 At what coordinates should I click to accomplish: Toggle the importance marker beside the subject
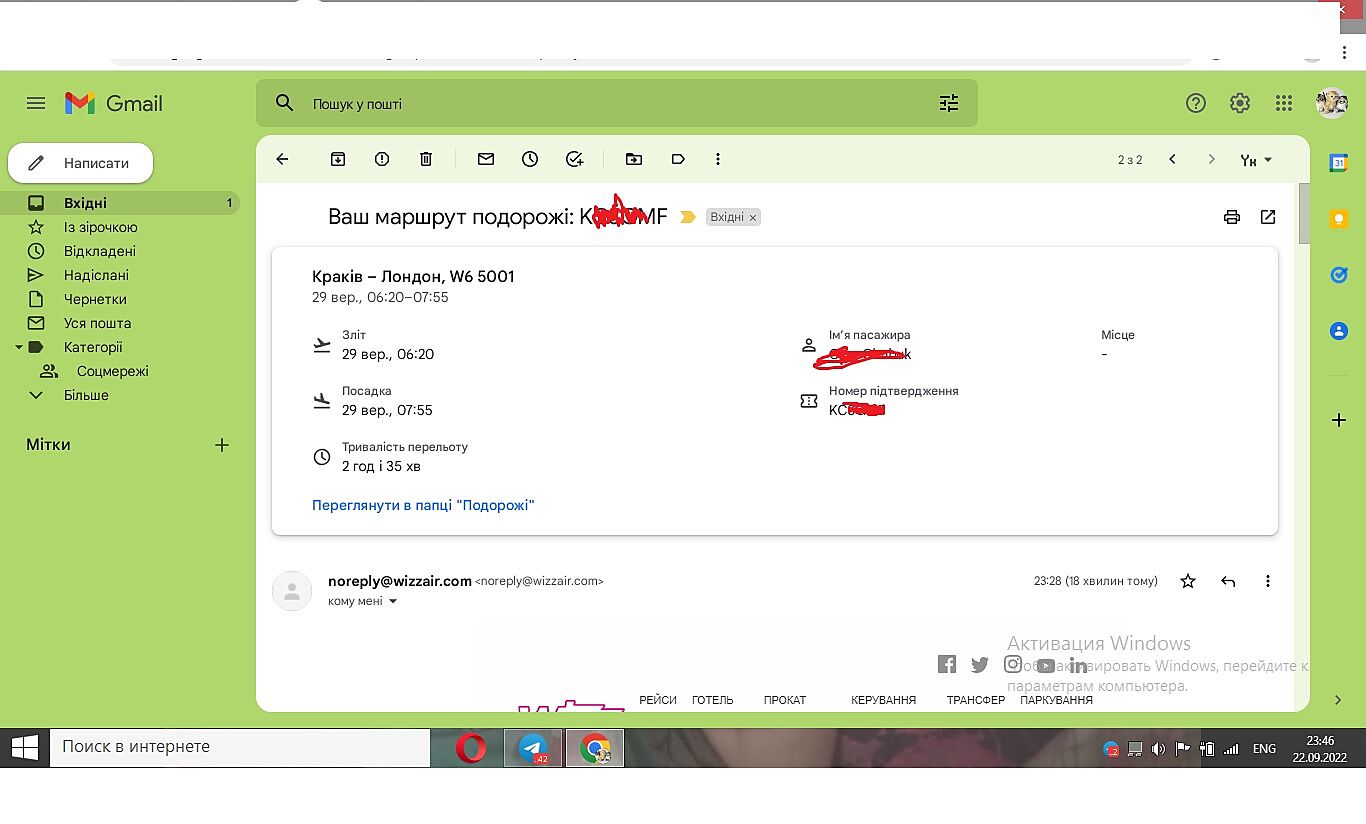pyautogui.click(x=687, y=217)
